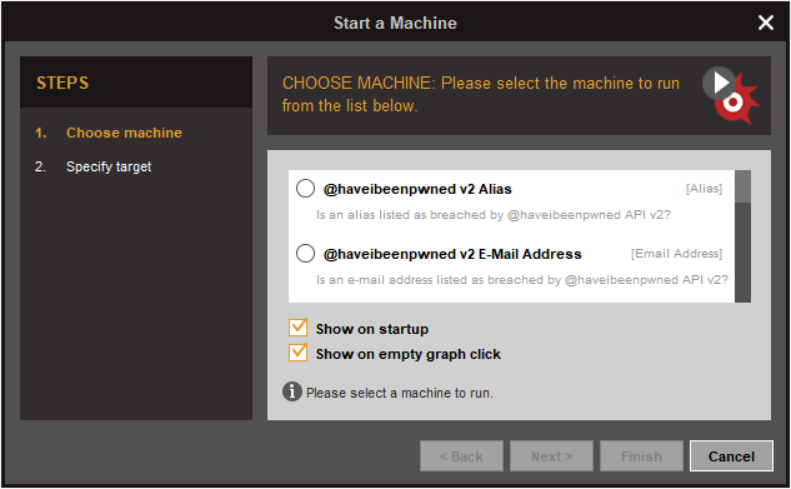Click the disabled < Back button
Viewport: 791px width, 489px height.
point(462,456)
